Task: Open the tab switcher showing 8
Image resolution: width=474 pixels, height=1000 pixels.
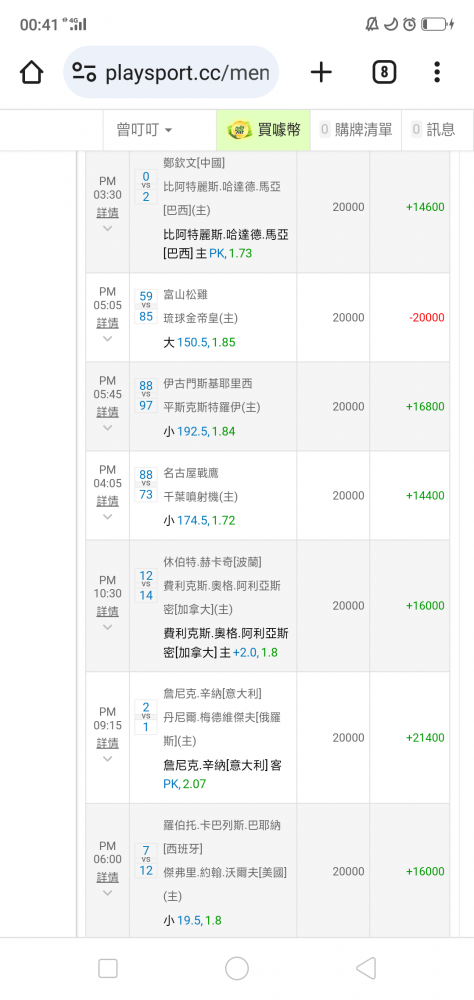Action: click(384, 72)
